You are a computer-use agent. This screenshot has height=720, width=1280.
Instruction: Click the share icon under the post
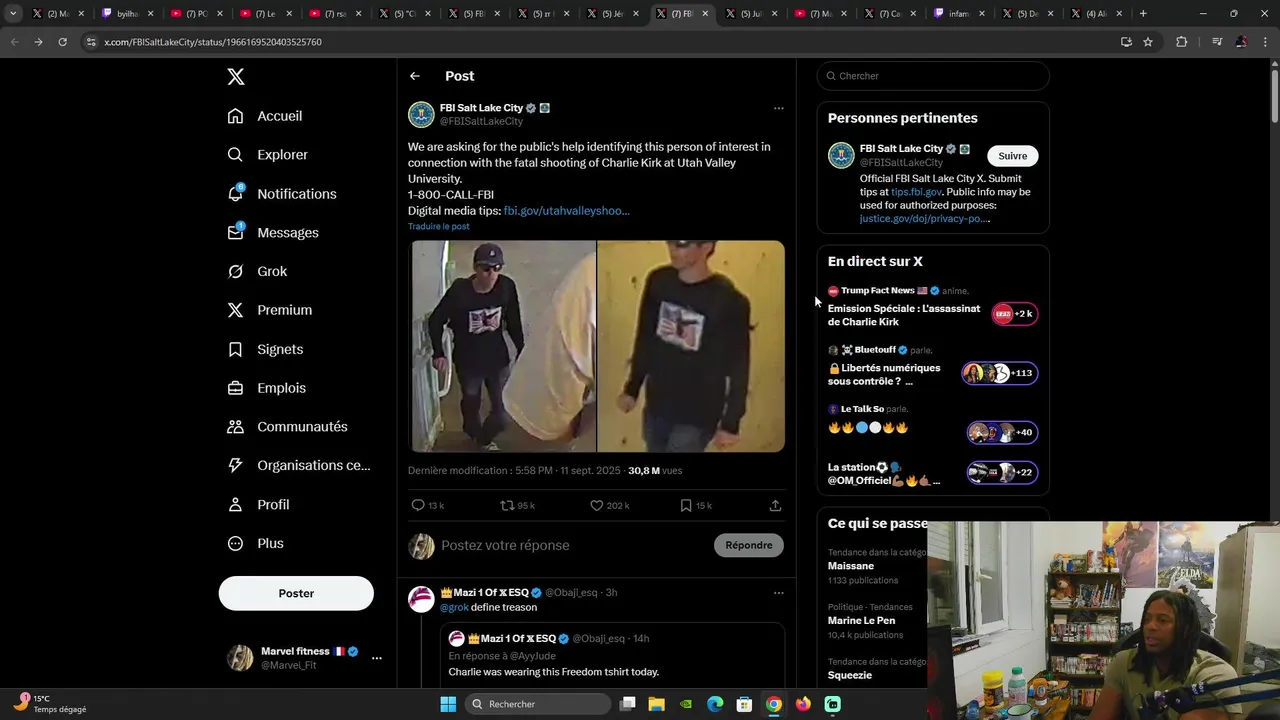point(775,506)
